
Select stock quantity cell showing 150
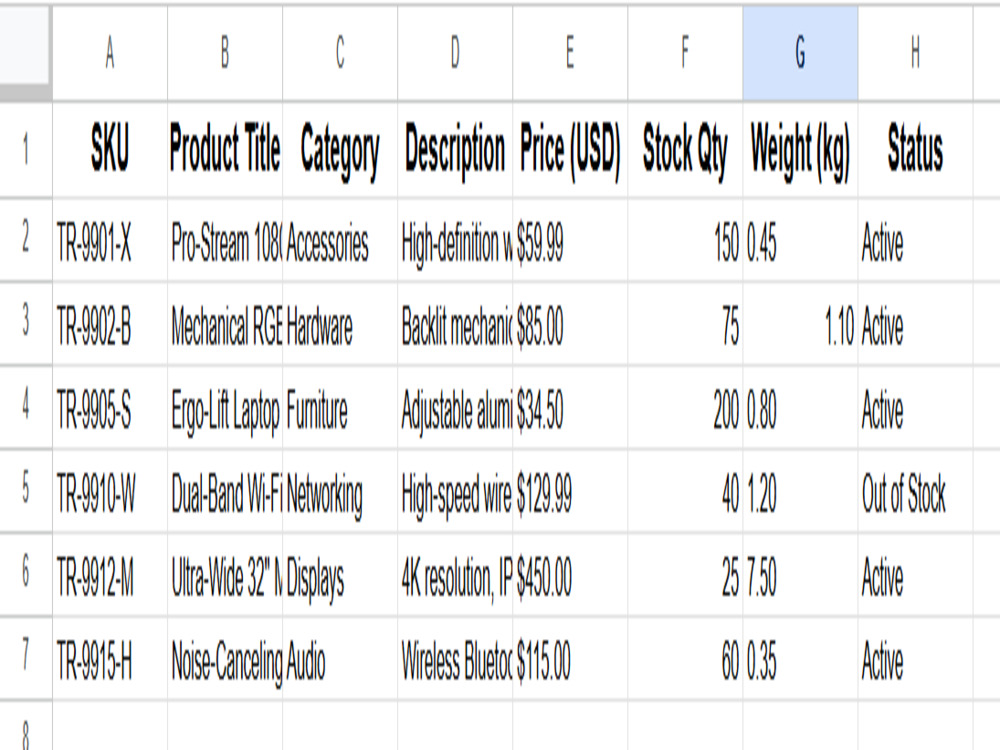tap(686, 240)
